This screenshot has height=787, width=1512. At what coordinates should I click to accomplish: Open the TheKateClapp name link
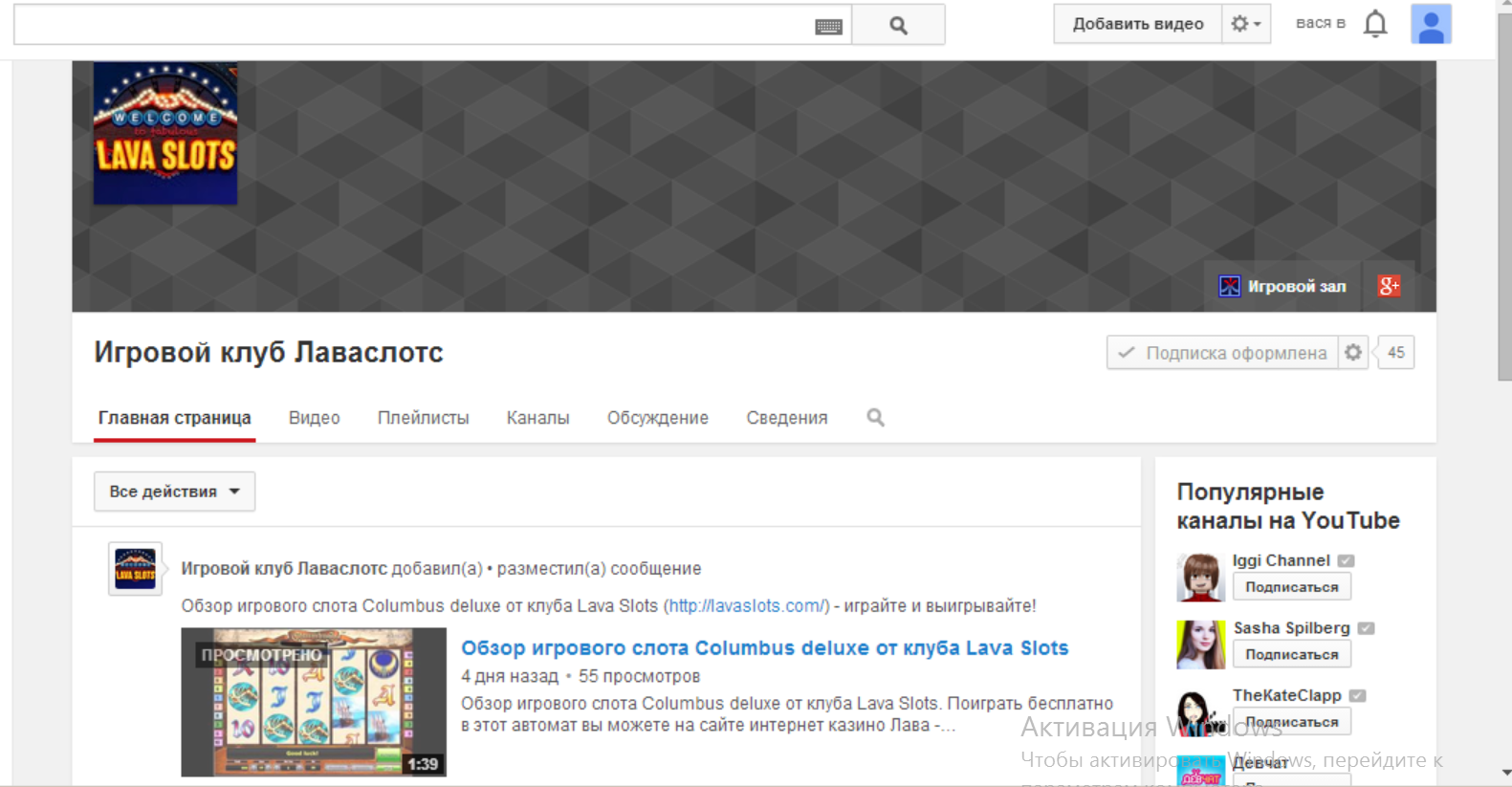point(1286,695)
